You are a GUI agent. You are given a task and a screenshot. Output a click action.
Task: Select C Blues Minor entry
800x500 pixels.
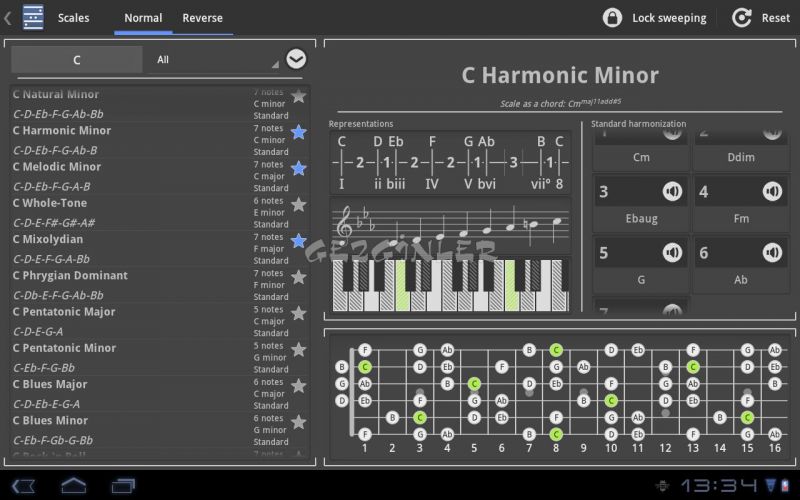tap(160, 430)
